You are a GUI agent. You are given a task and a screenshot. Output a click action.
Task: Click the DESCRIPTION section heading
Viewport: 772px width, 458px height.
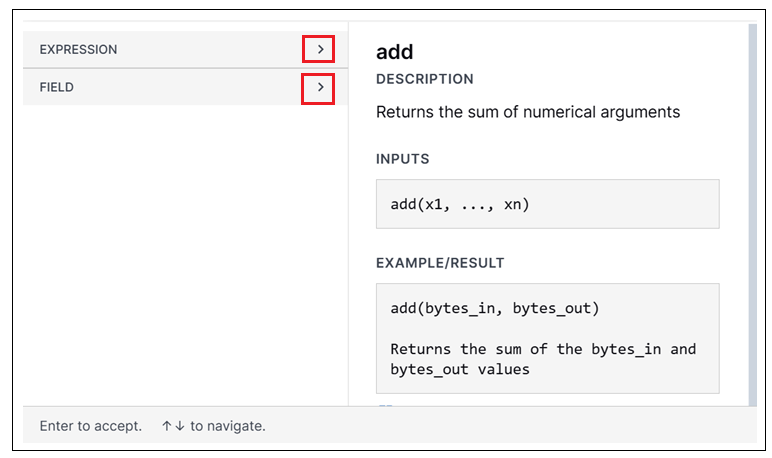424,79
